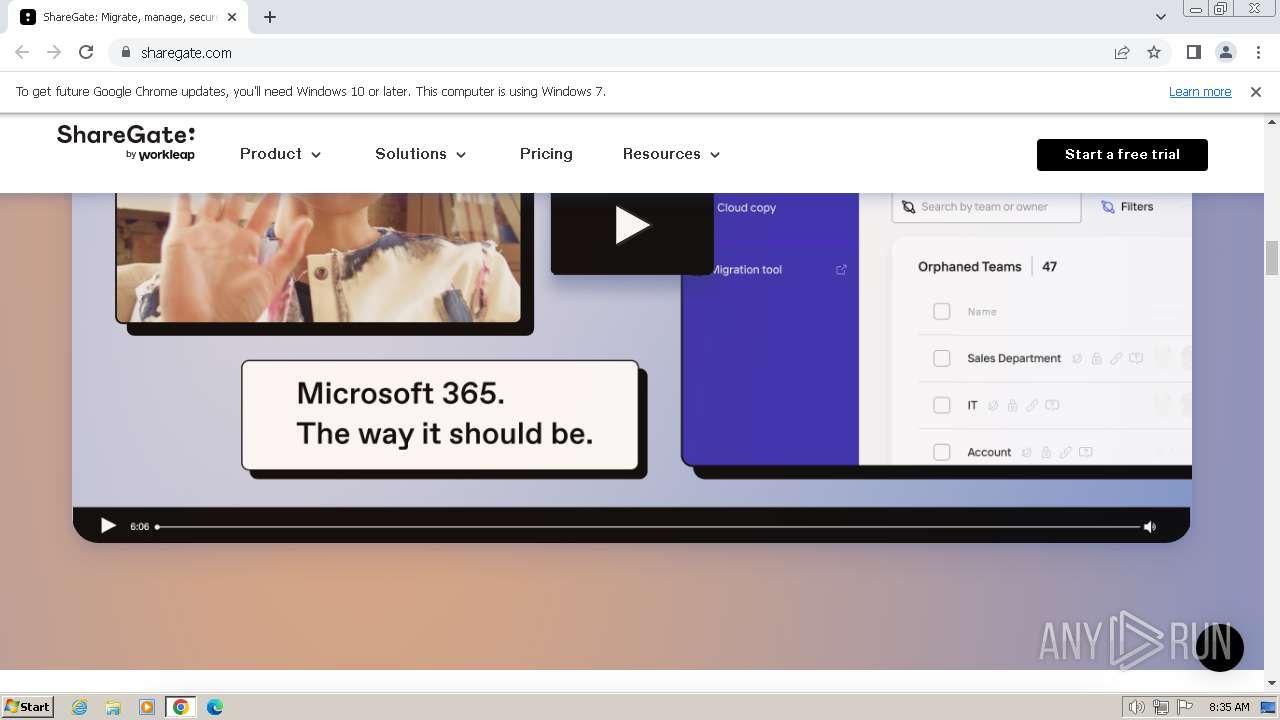This screenshot has height=720, width=1280.
Task: Click the small play control in video bar
Action: tap(108, 526)
